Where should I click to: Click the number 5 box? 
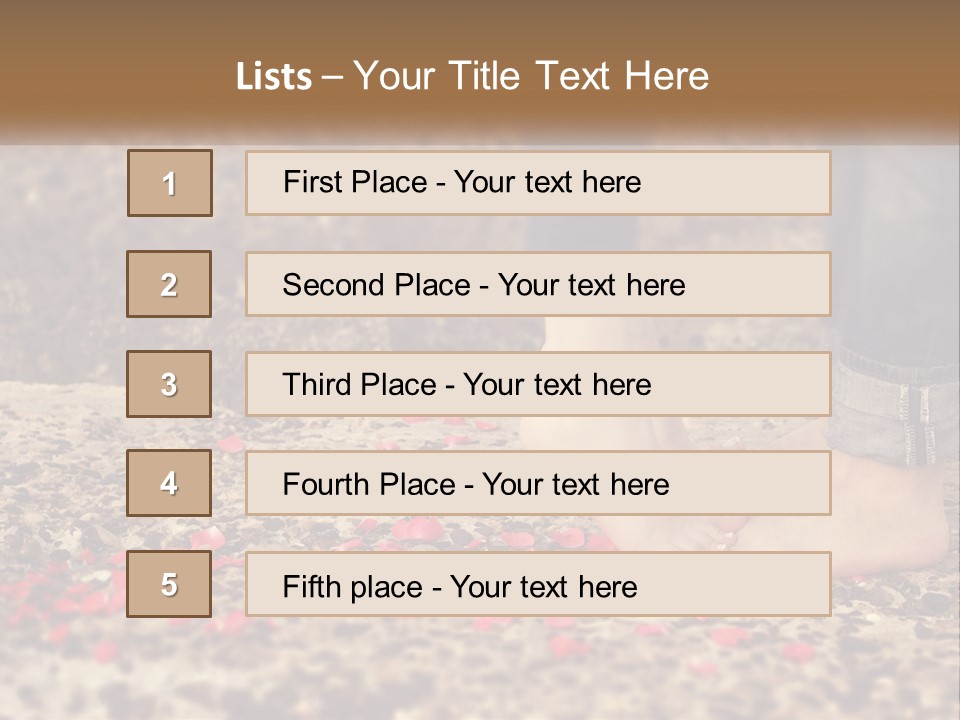pos(169,584)
